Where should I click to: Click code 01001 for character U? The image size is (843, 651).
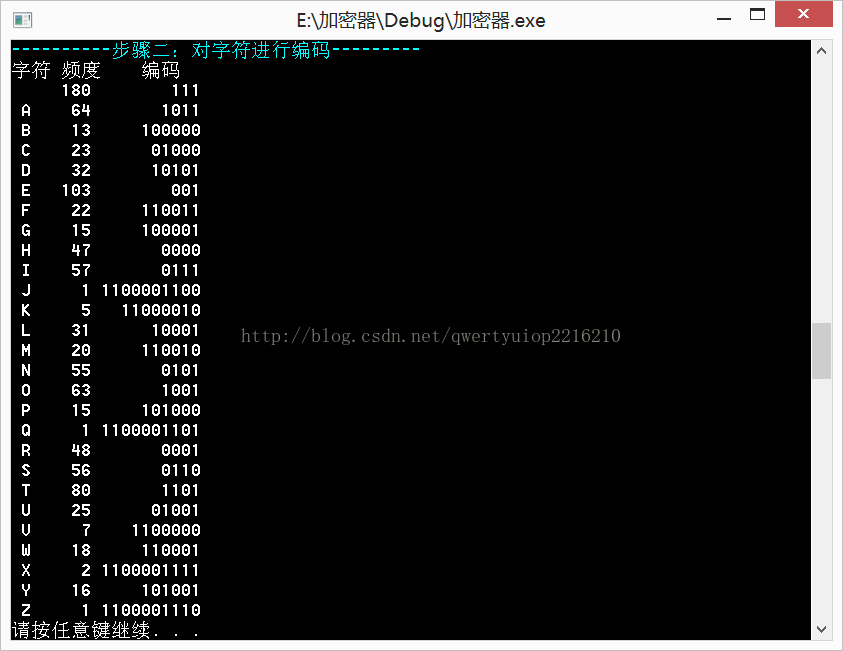click(x=175, y=510)
